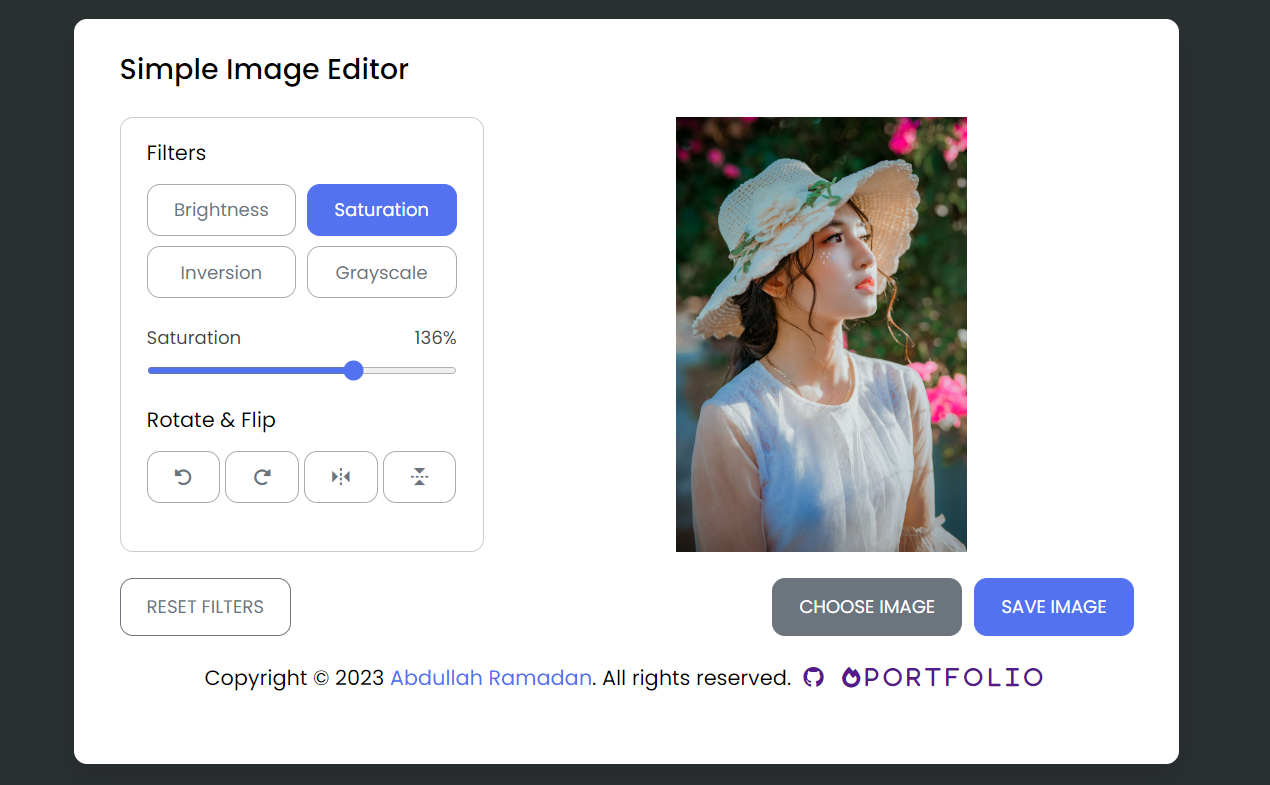Open the GitHub icon link in footer
This screenshot has height=785, width=1270.
click(x=814, y=678)
